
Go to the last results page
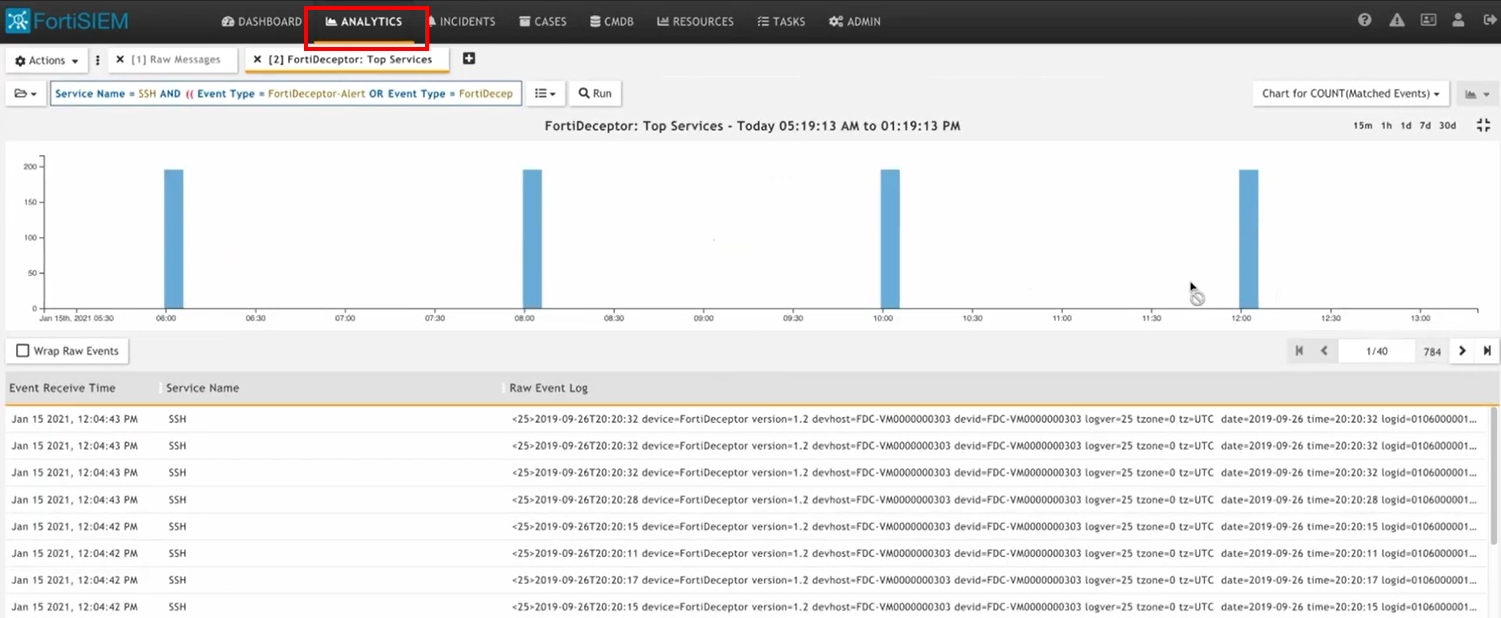point(1487,351)
